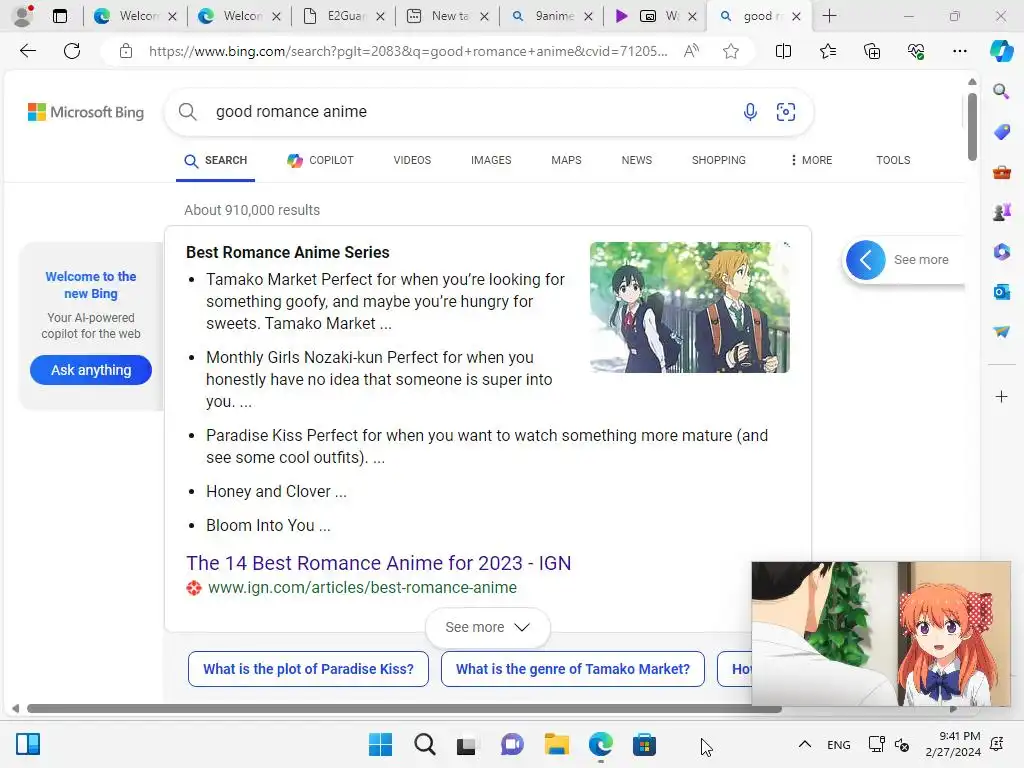The height and width of the screenshot is (768, 1024).
Task: Open the Favorites list icon
Action: (827, 51)
